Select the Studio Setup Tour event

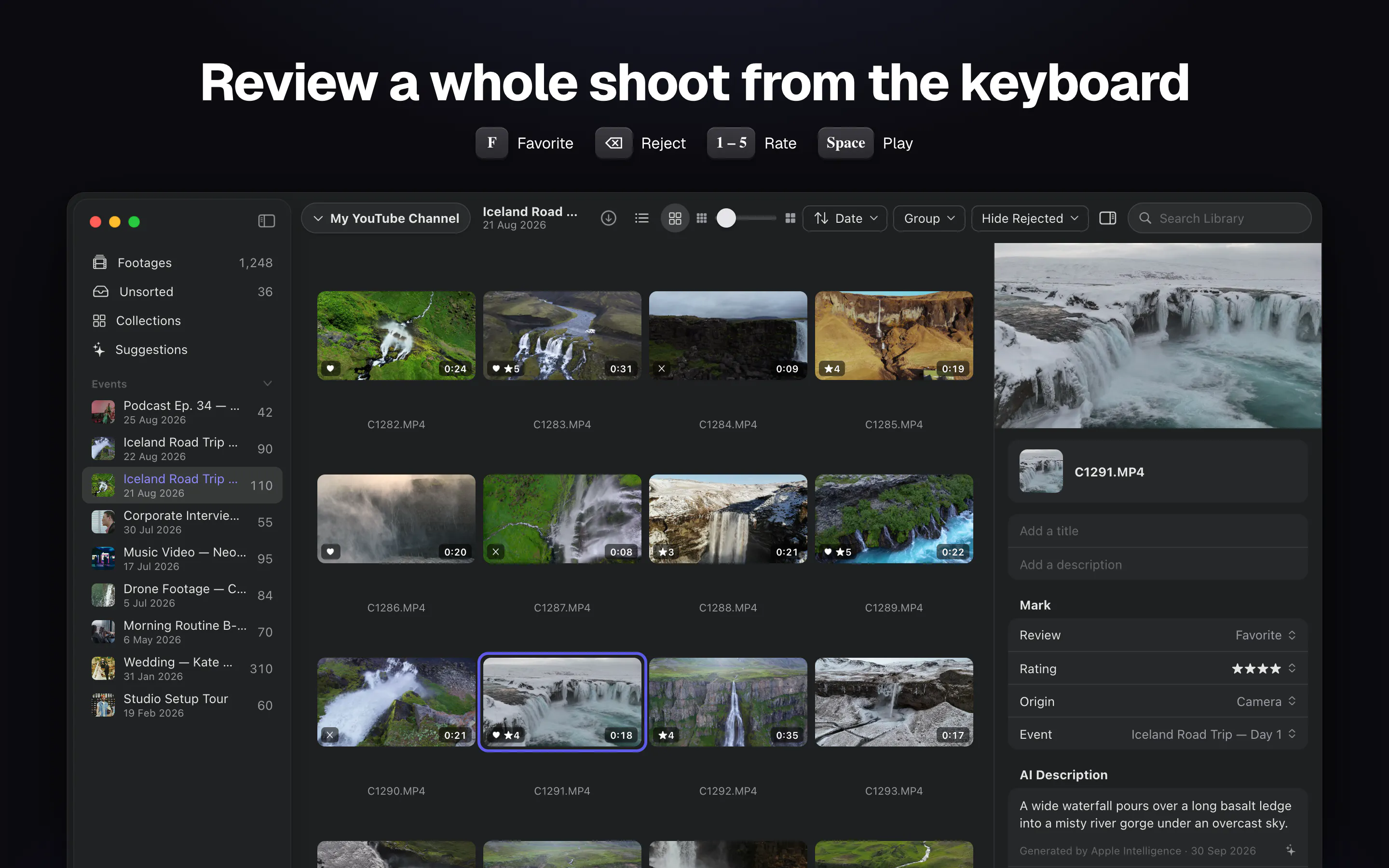[182, 705]
